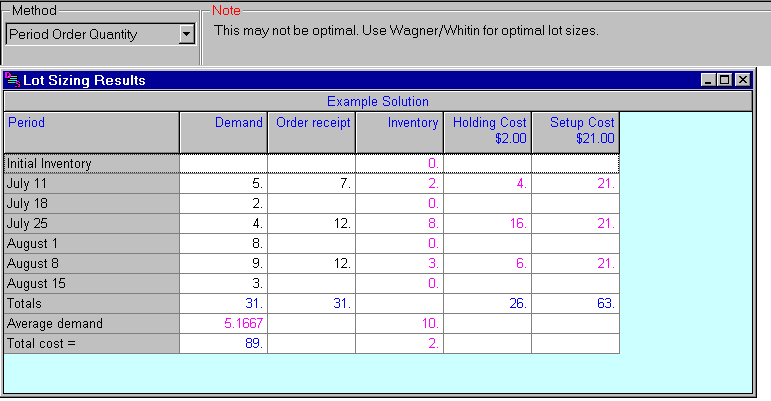Image resolution: width=771 pixels, height=401 pixels.
Task: Select the July 25 order receipt cell
Action: click(311, 224)
